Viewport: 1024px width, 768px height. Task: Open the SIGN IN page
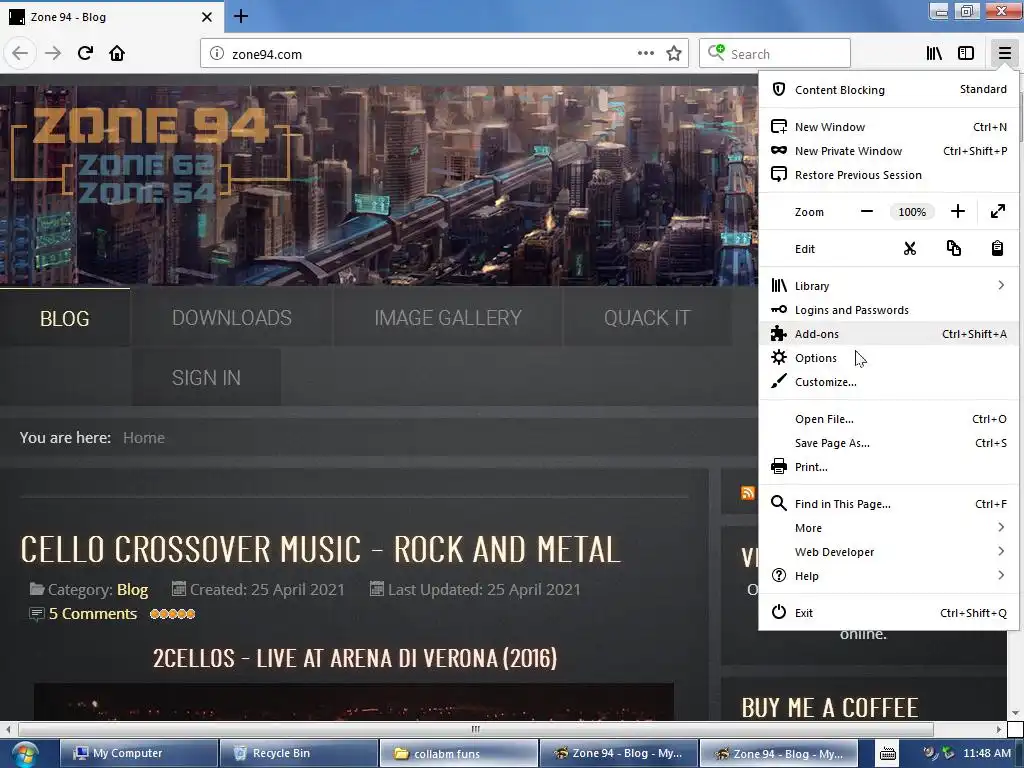206,377
